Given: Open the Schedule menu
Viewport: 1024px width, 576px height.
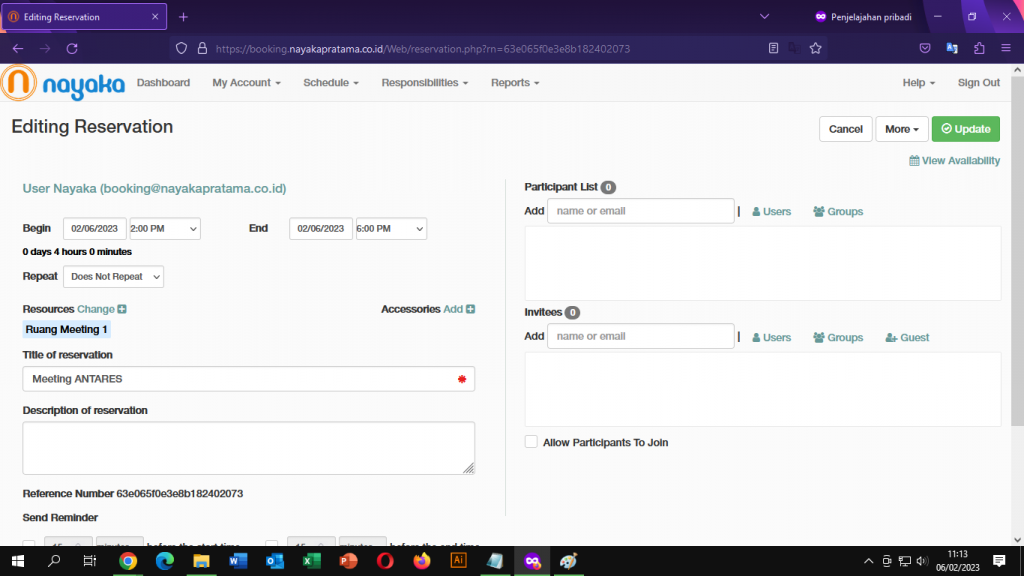Looking at the screenshot, I should pos(331,83).
